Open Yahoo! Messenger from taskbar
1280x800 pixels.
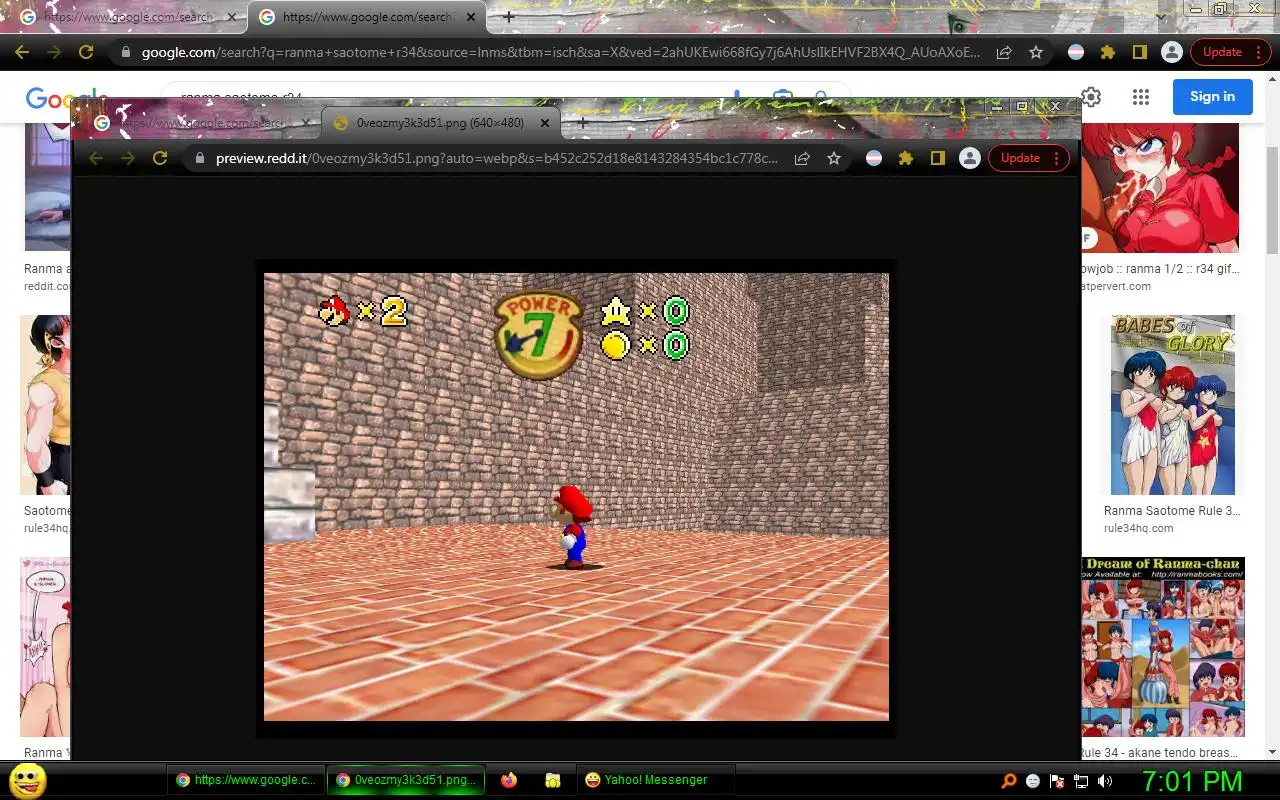[656, 780]
